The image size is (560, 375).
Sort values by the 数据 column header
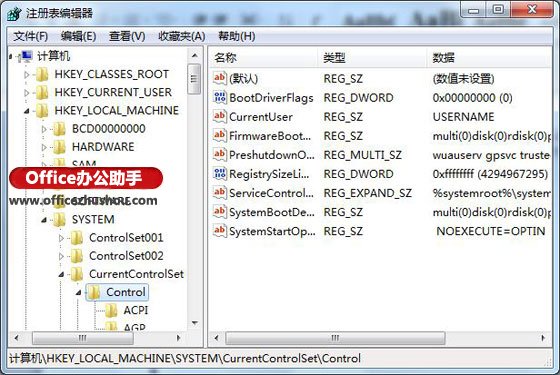(489, 58)
